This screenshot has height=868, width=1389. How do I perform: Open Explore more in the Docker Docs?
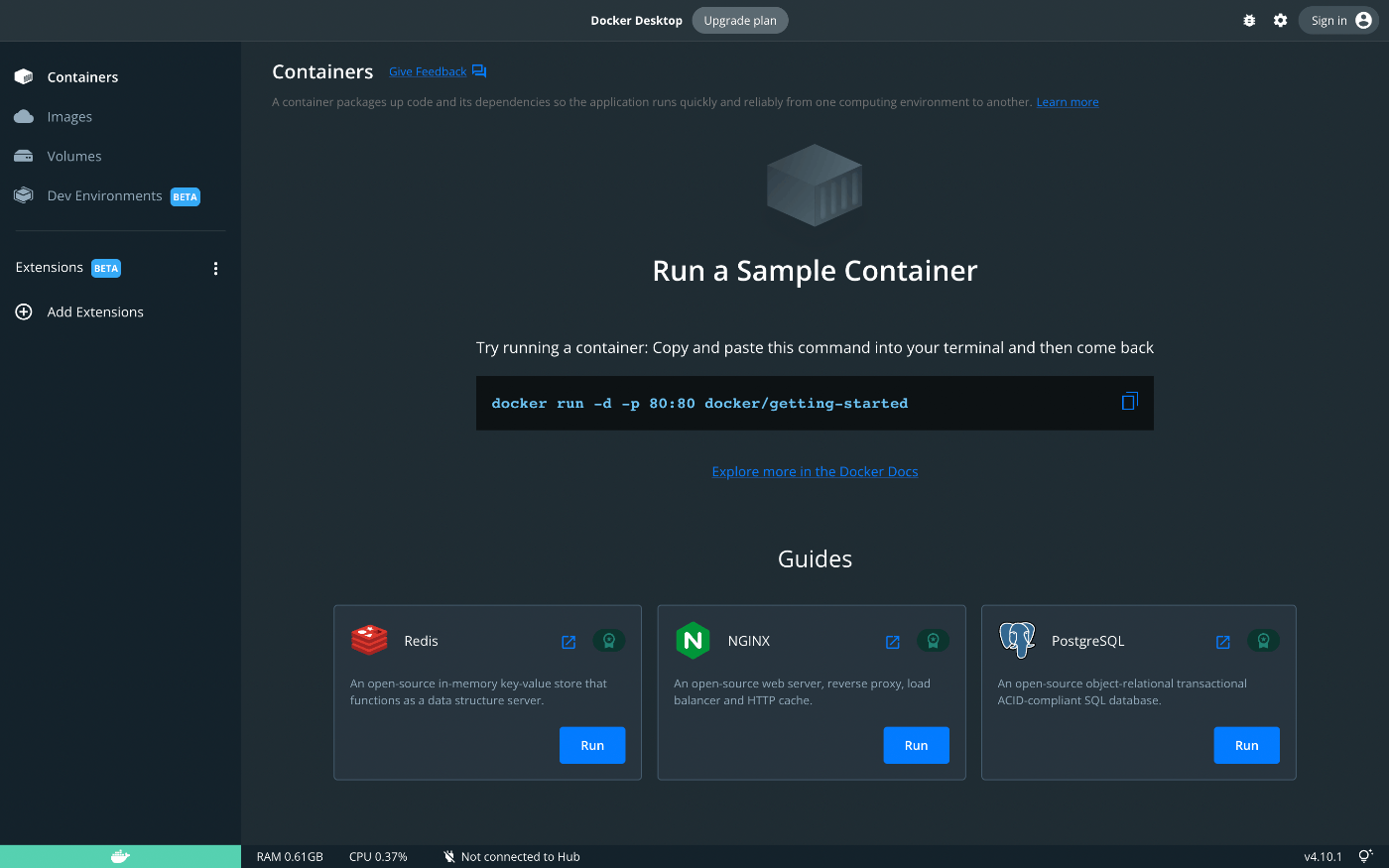pos(815,471)
